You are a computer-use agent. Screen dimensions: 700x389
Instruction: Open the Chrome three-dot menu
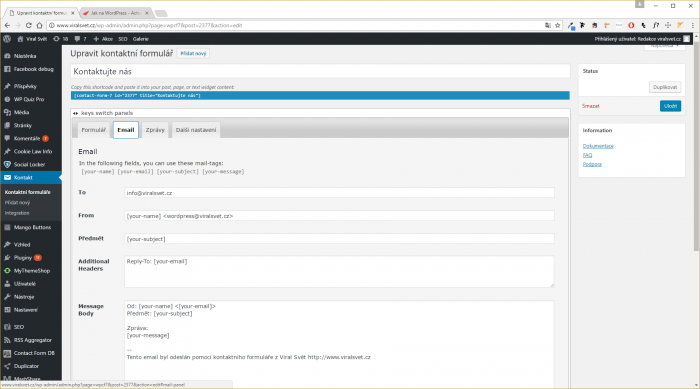click(x=692, y=25)
